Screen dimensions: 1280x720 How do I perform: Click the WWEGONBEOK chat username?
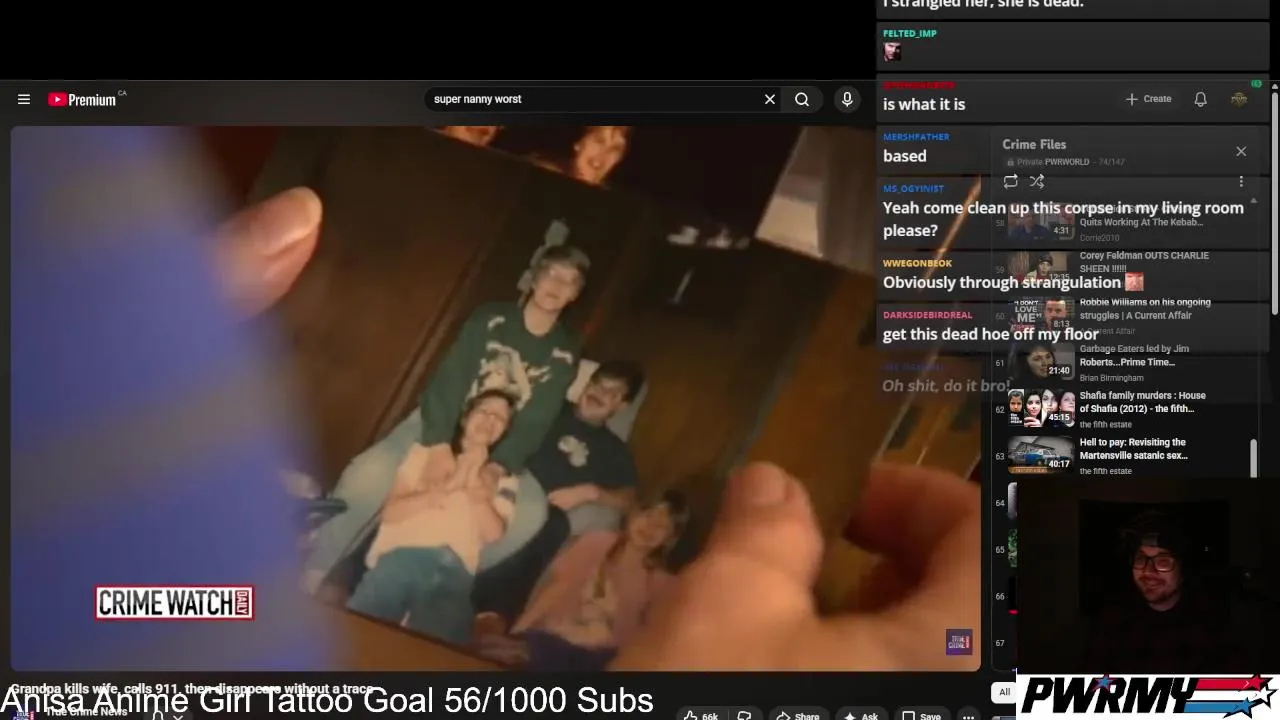pyautogui.click(x=917, y=263)
